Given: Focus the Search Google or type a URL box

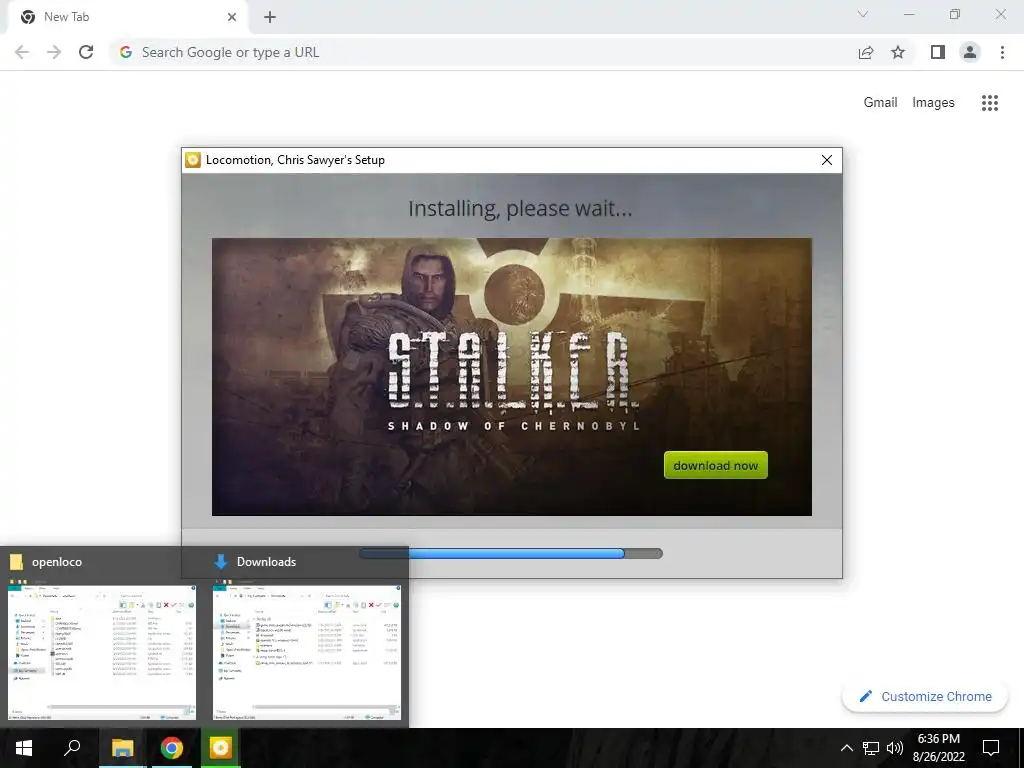Looking at the screenshot, I should pyautogui.click(x=483, y=52).
